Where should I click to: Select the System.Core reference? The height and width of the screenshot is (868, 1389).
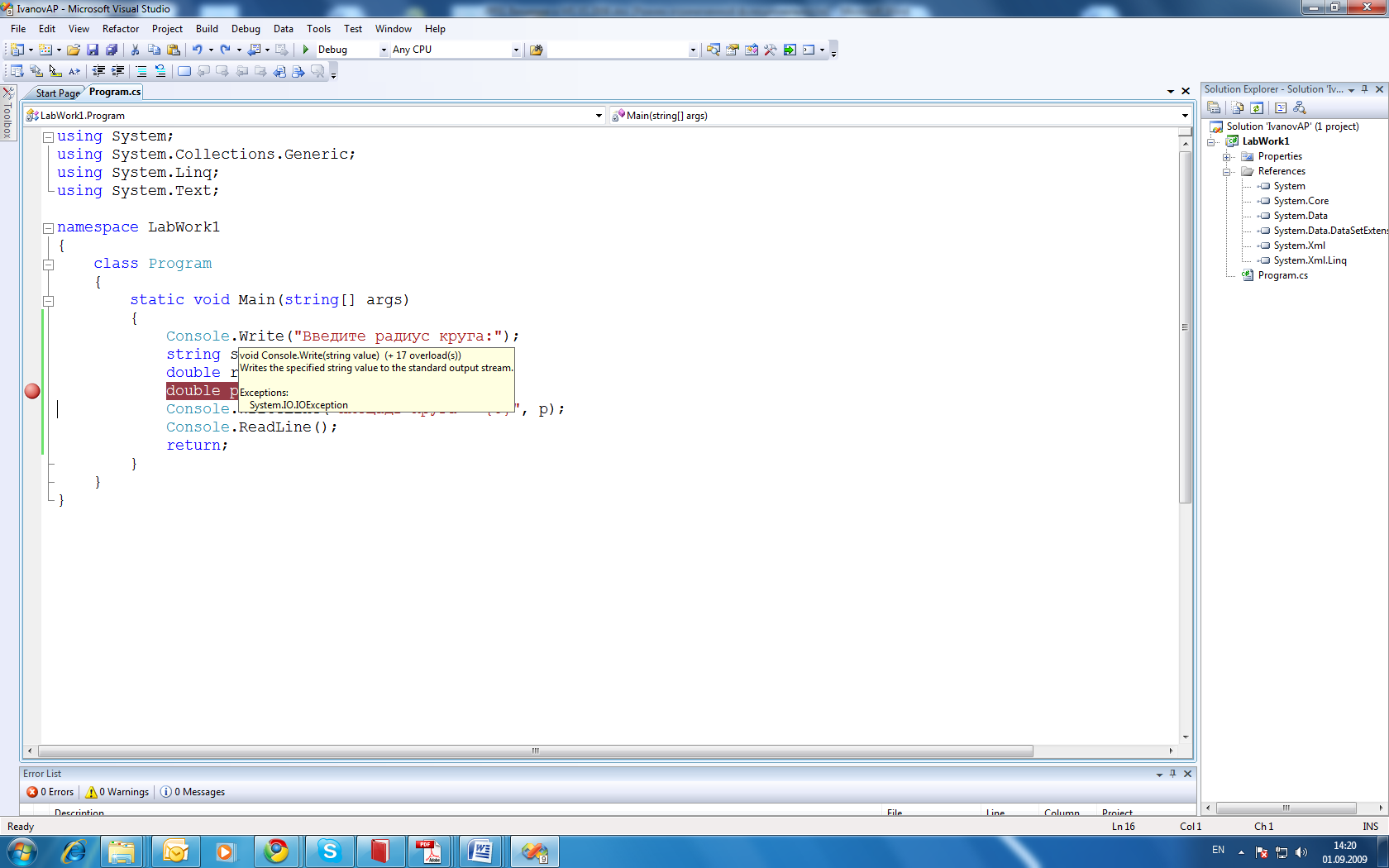[x=1301, y=201]
